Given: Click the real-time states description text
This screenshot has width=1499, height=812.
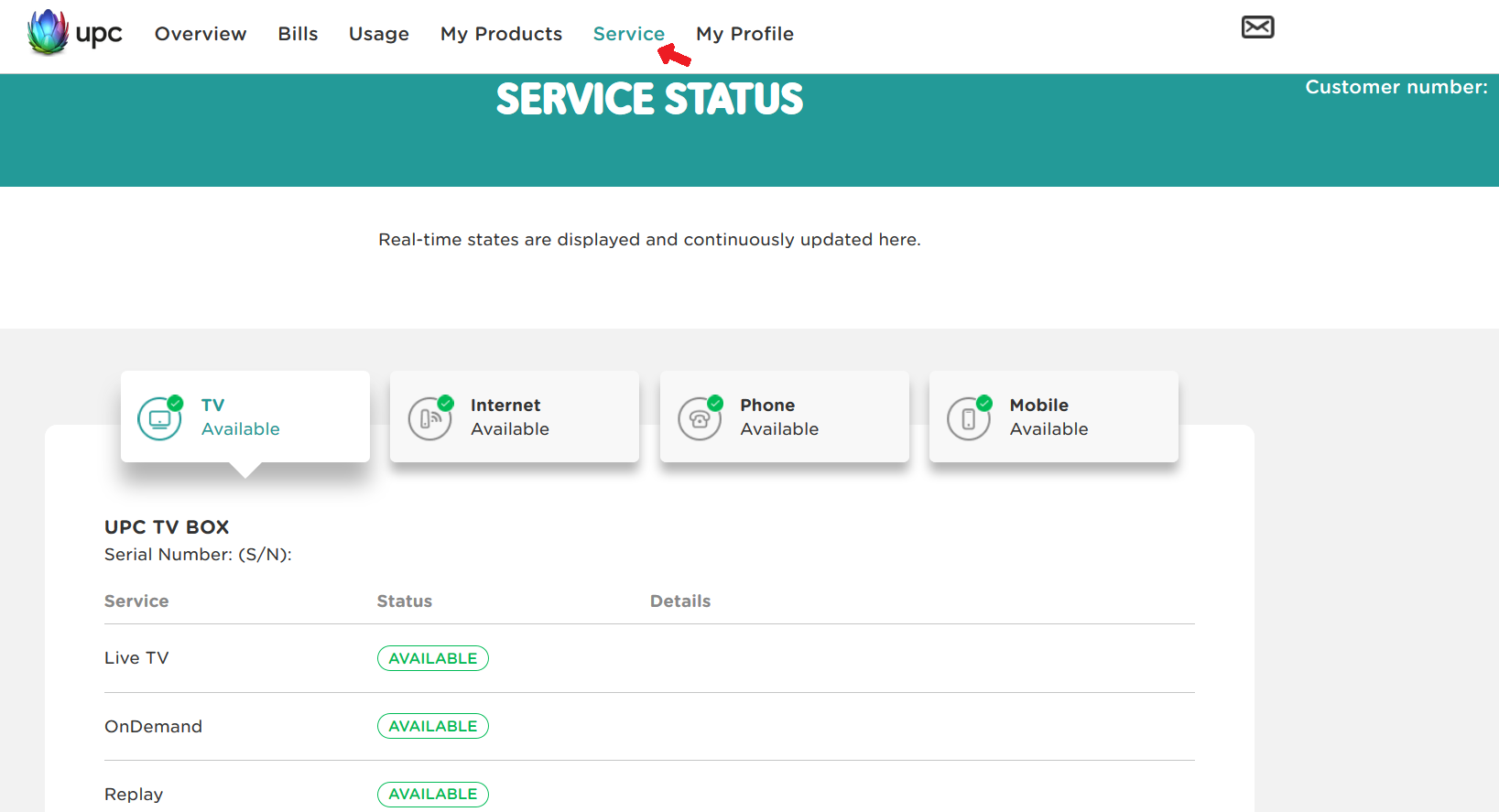Looking at the screenshot, I should (x=649, y=240).
